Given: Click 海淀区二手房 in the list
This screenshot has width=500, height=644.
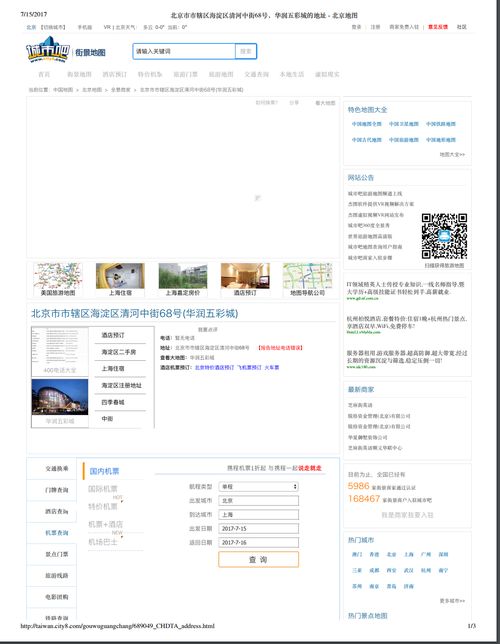Looking at the screenshot, I should tap(119, 352).
